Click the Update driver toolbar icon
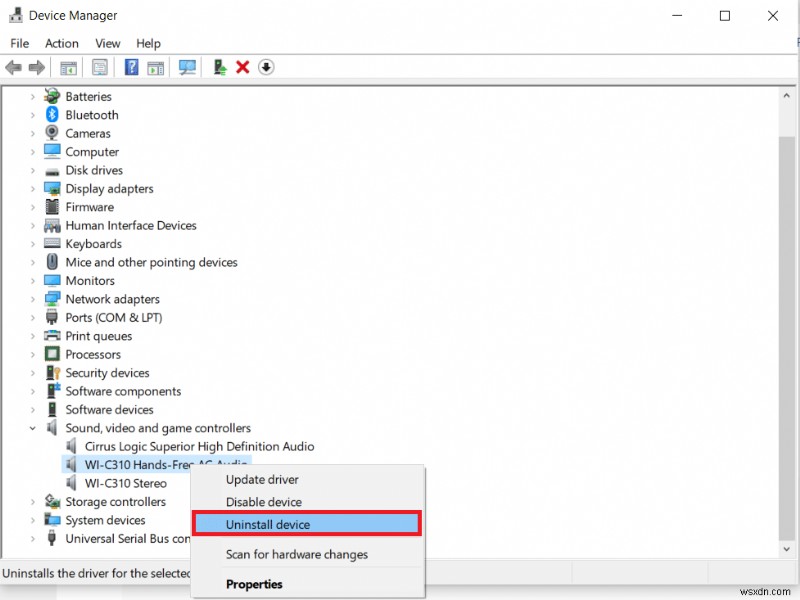This screenshot has width=800, height=600. coord(219,67)
